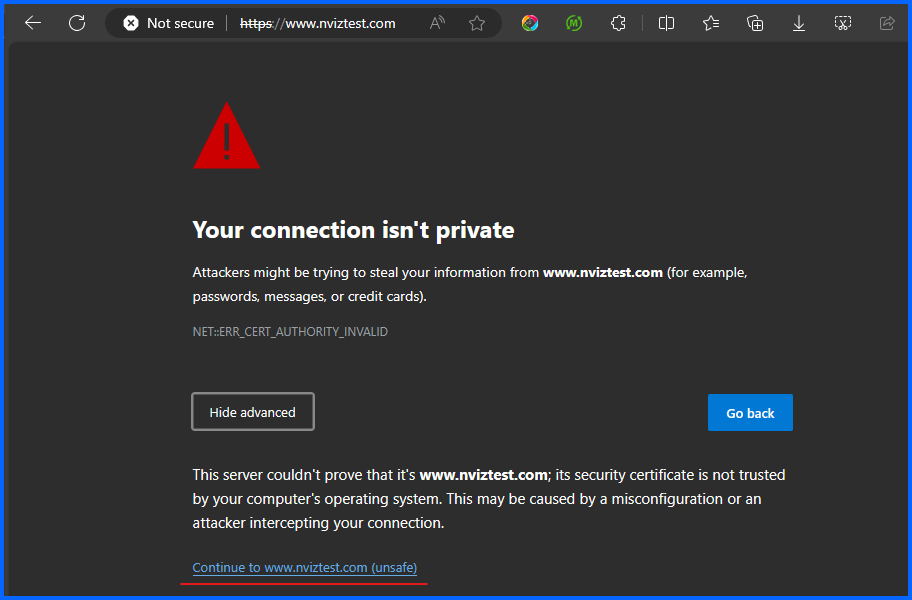Start the Read aloud feature

[x=437, y=23]
